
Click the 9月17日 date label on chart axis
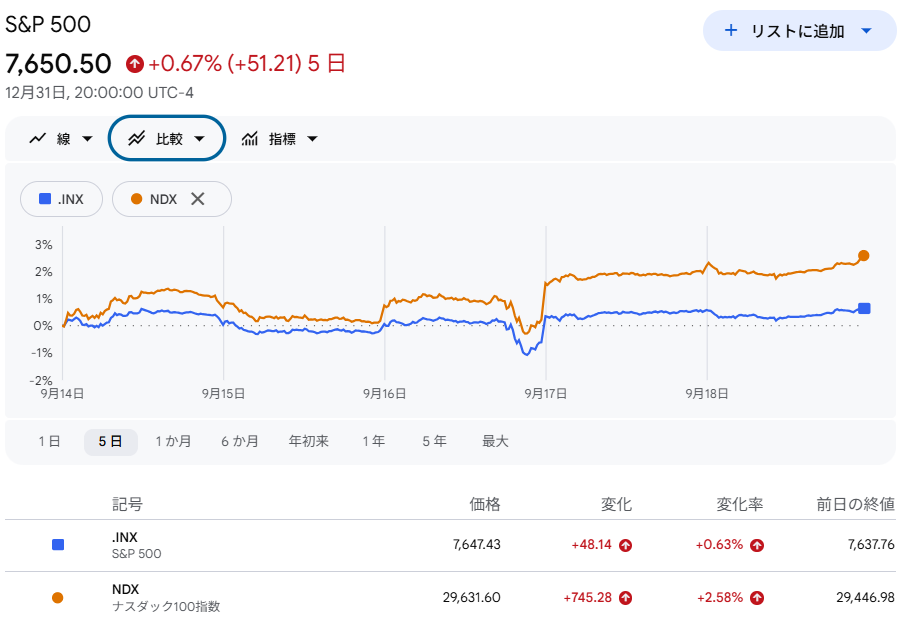545,394
